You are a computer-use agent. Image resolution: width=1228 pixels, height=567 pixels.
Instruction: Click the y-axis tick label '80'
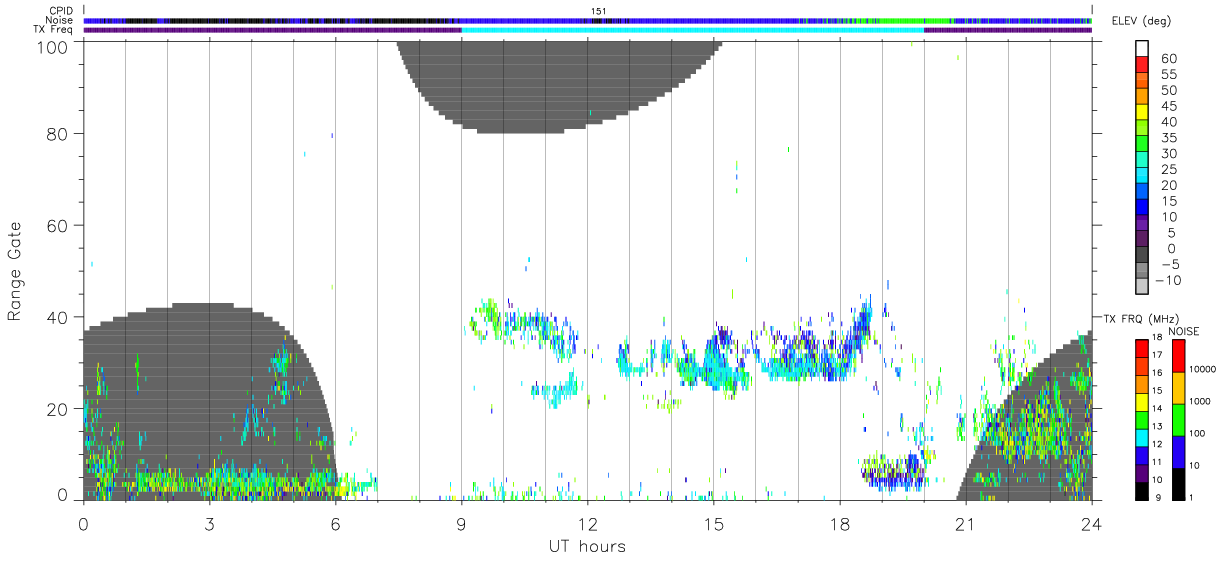coord(59,134)
